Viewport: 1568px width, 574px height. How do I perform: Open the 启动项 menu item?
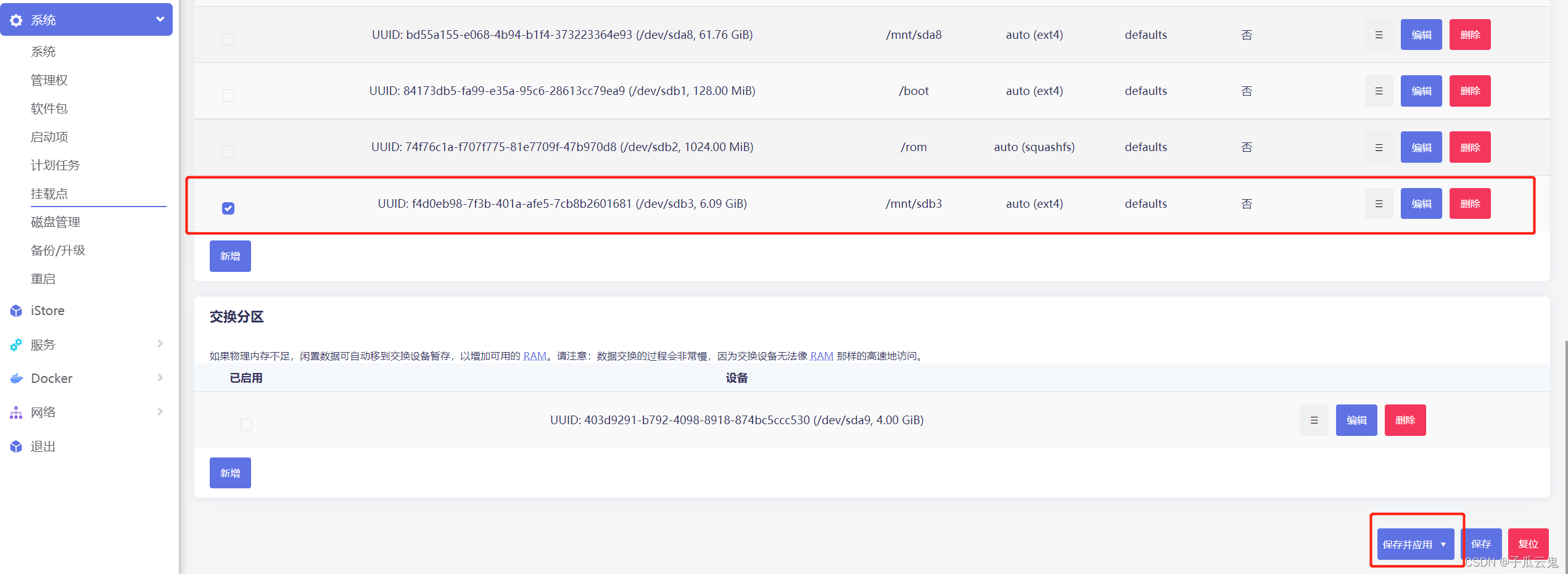coord(49,137)
